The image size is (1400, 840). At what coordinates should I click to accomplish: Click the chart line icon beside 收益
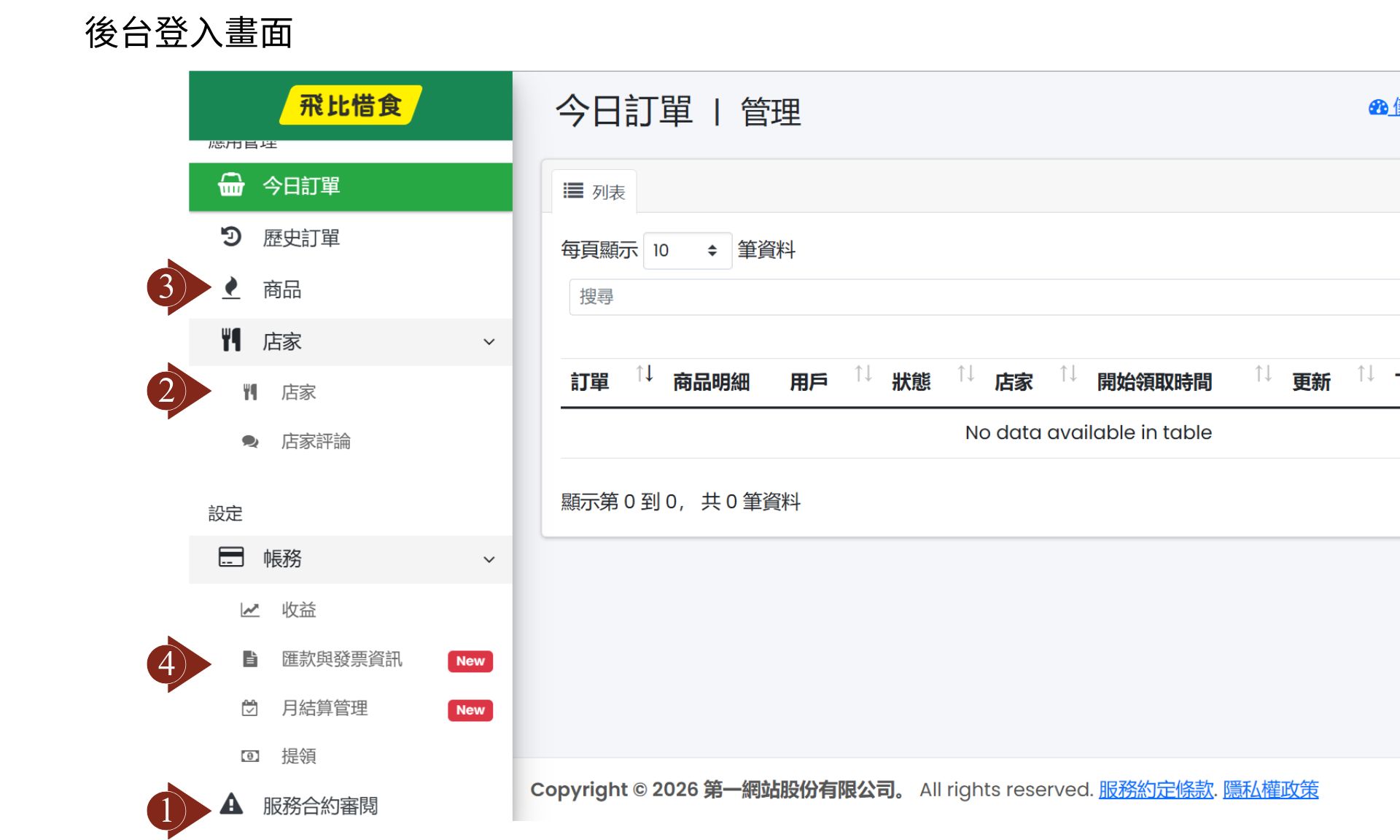click(250, 610)
